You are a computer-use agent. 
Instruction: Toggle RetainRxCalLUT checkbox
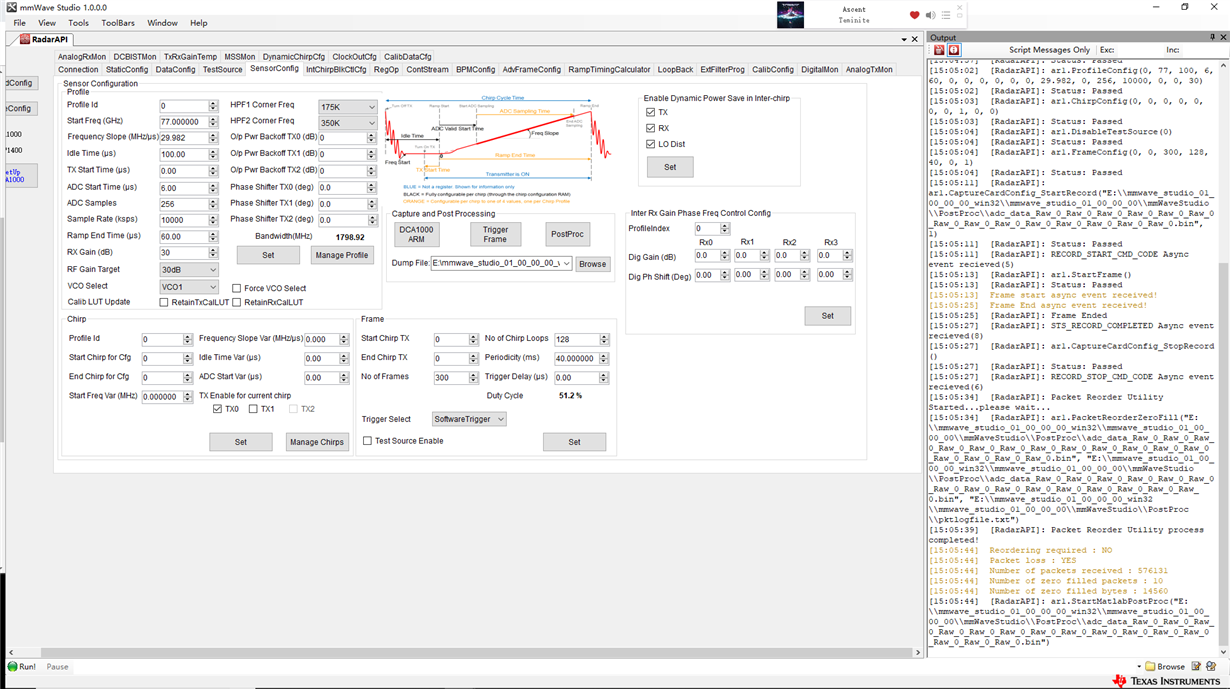coord(237,302)
